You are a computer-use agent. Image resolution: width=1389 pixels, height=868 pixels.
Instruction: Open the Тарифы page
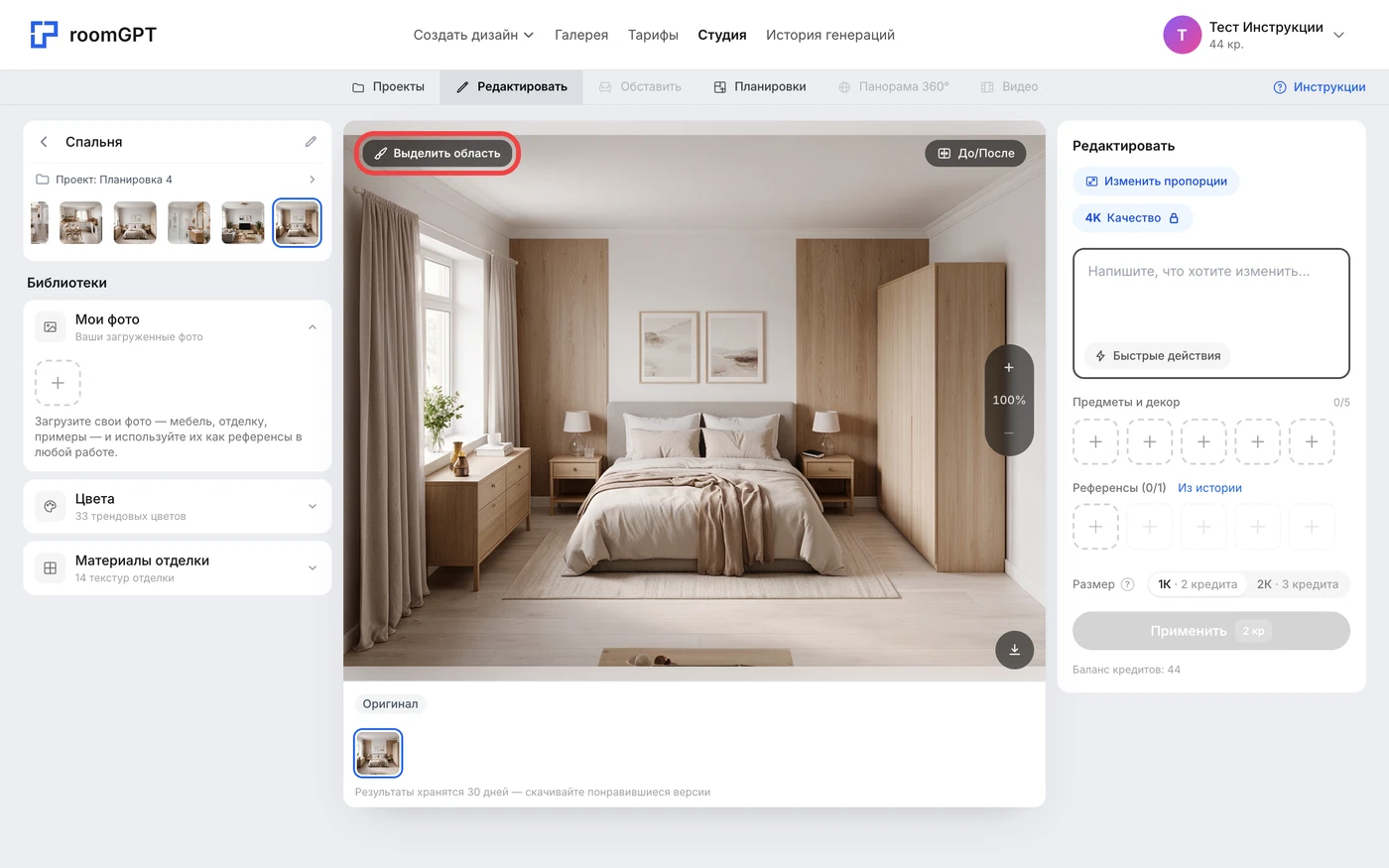pos(653,35)
